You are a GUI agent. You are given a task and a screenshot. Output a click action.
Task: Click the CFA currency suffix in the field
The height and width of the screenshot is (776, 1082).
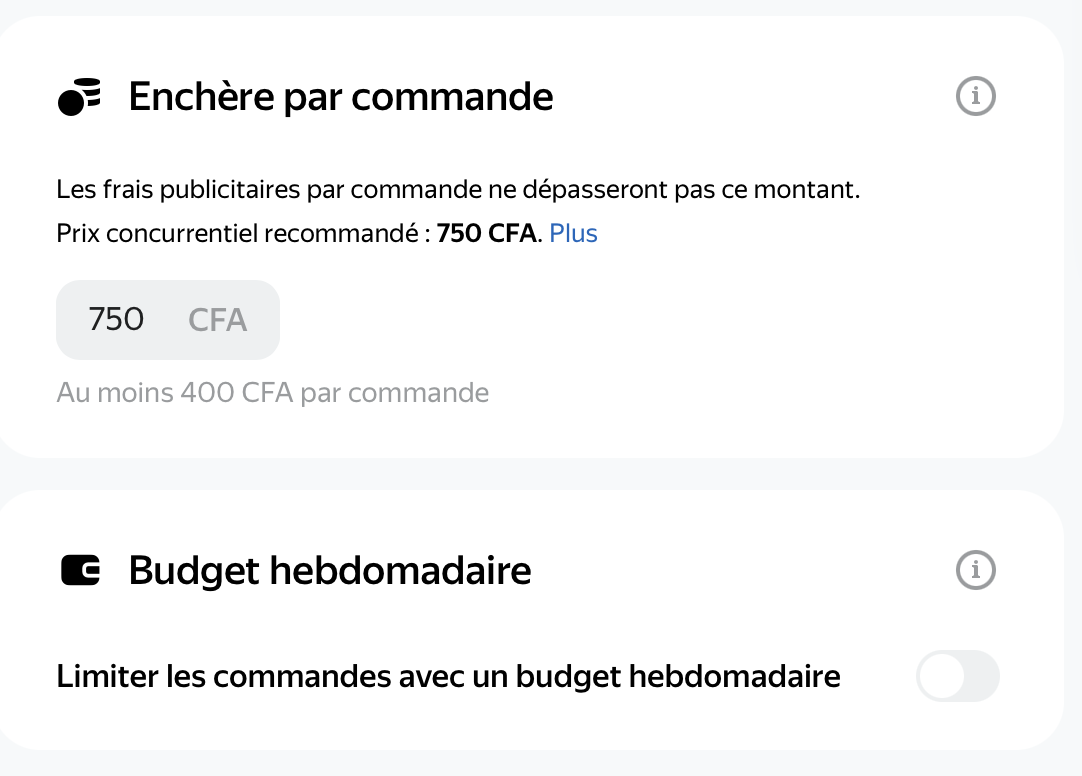coord(217,320)
